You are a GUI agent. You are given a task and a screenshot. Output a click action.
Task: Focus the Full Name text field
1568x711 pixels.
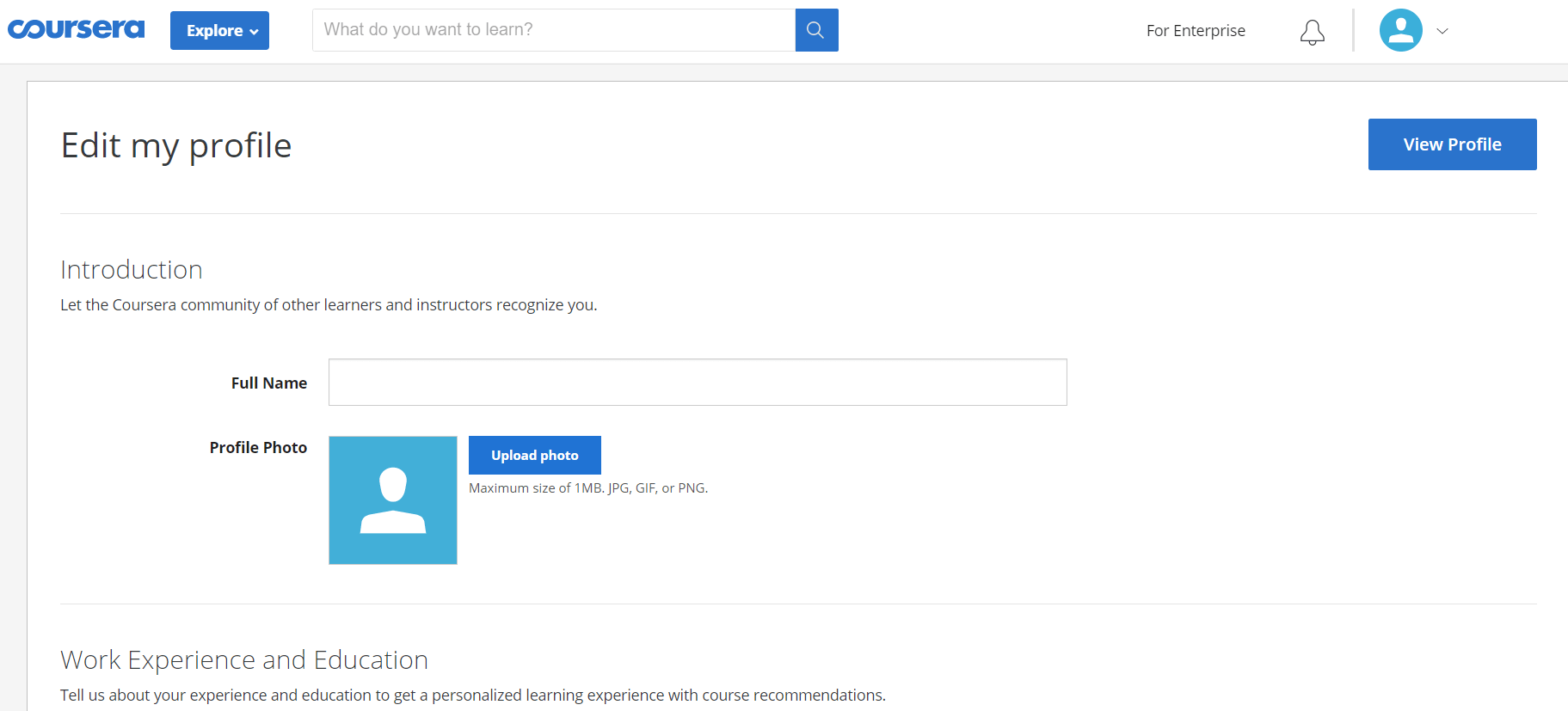coord(698,383)
